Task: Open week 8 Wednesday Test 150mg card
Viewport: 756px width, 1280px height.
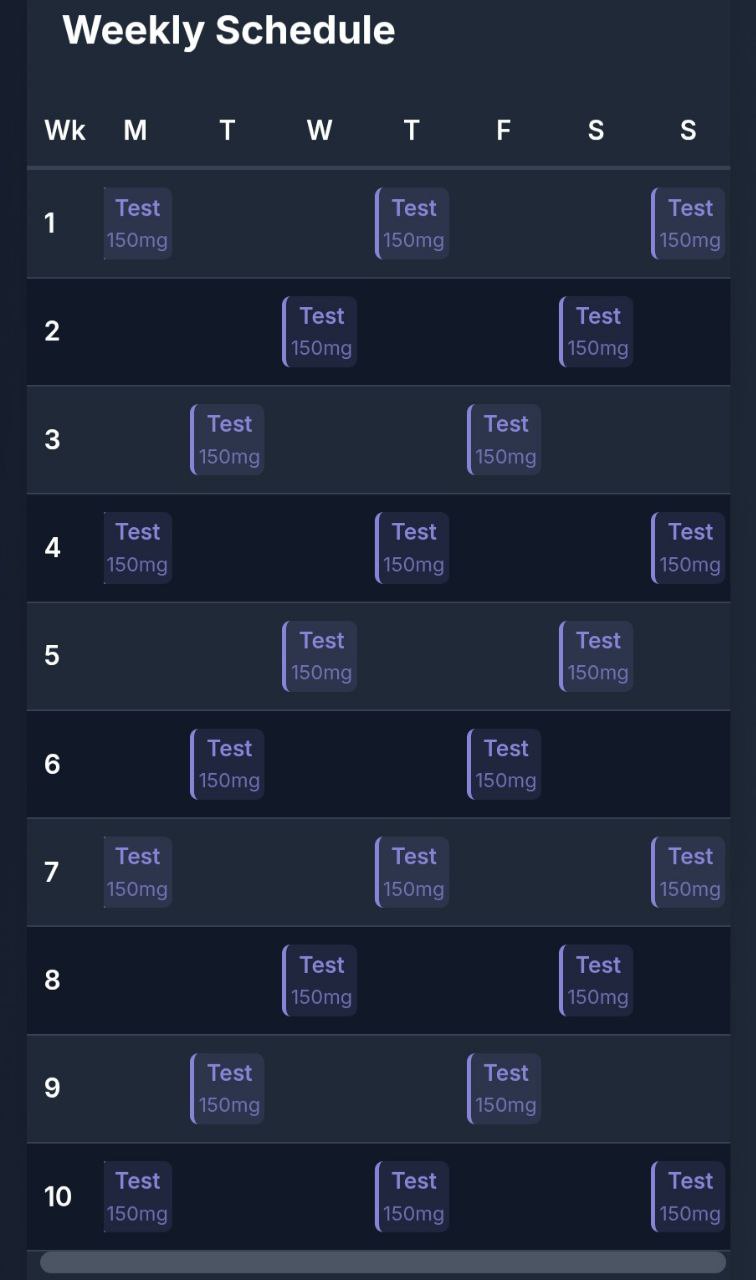Action: coord(320,980)
